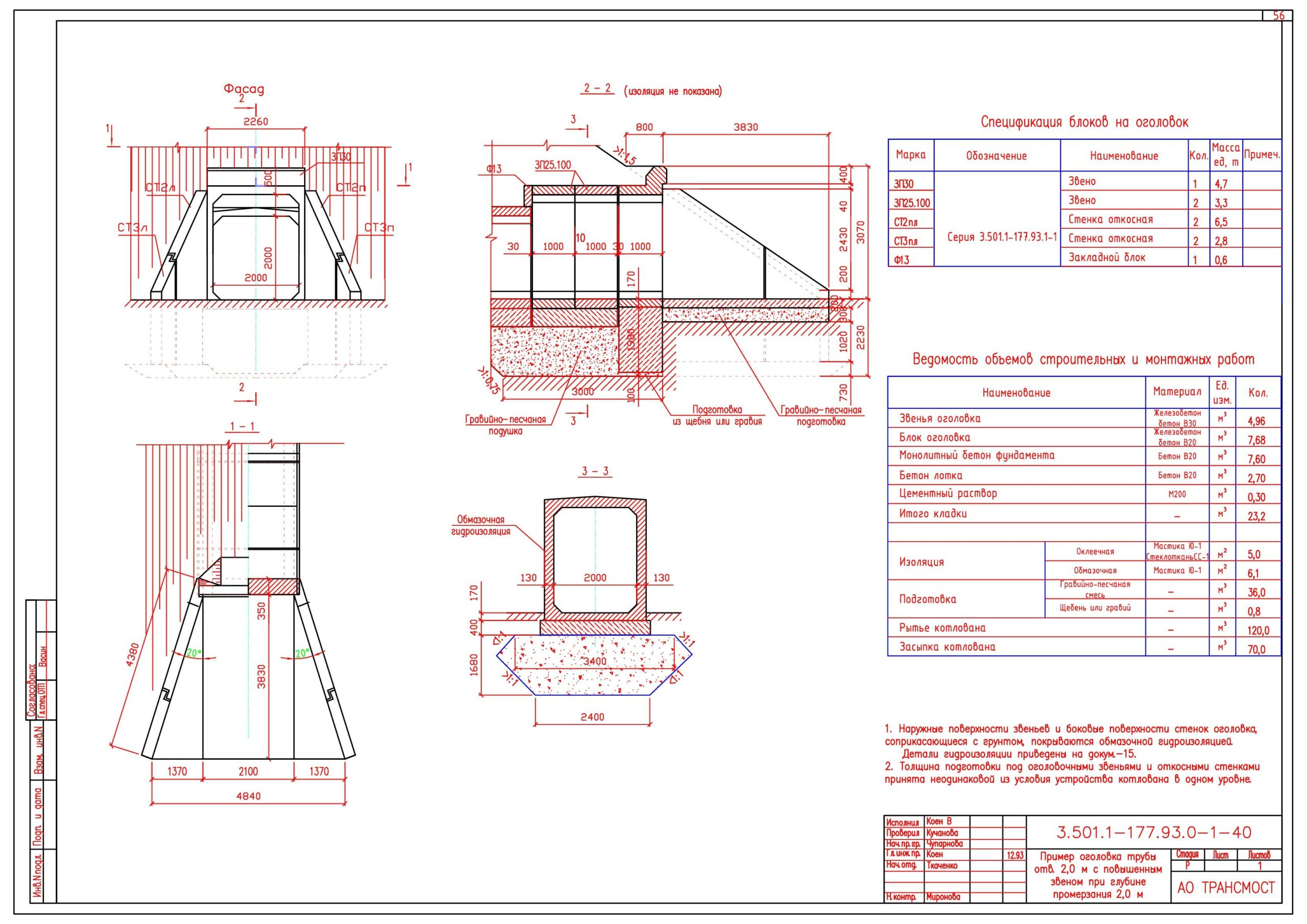Select 'СТ3пл' in the specification table

pyautogui.click(x=906, y=241)
